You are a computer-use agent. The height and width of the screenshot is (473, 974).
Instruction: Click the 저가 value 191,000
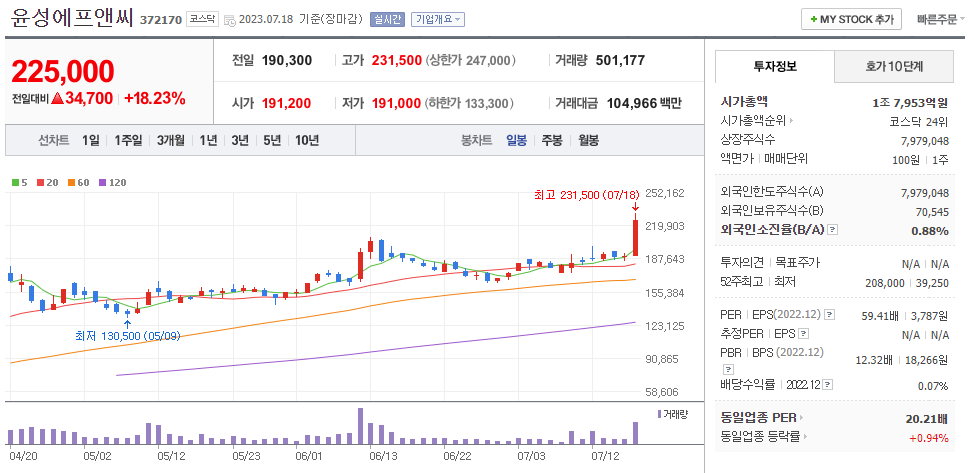coord(396,103)
